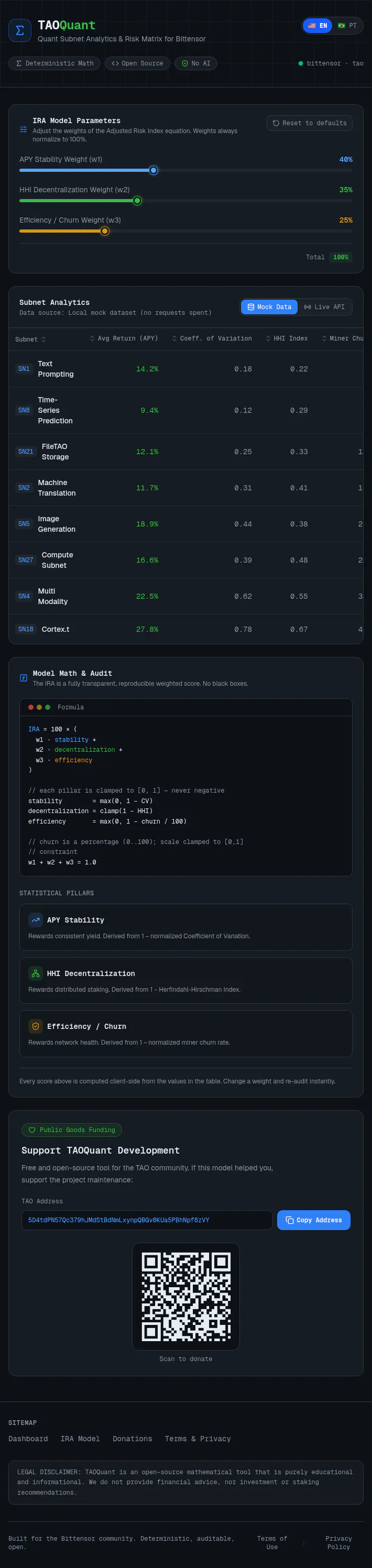Click the SN21 subnet tag
372x1568 pixels.
coord(26,452)
